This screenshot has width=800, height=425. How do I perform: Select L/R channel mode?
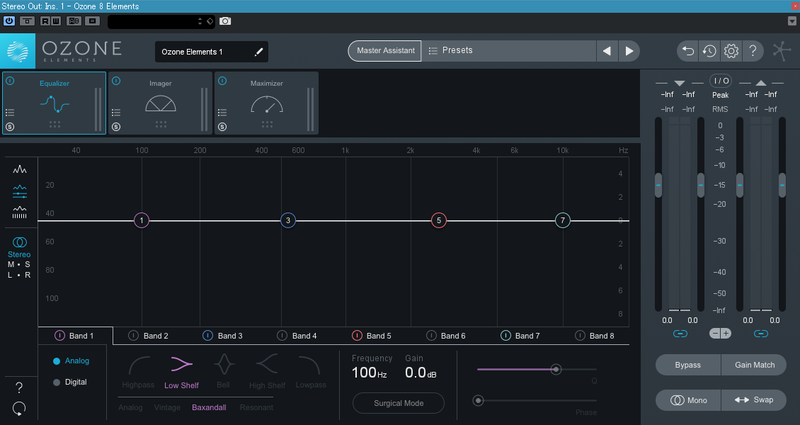point(19,275)
